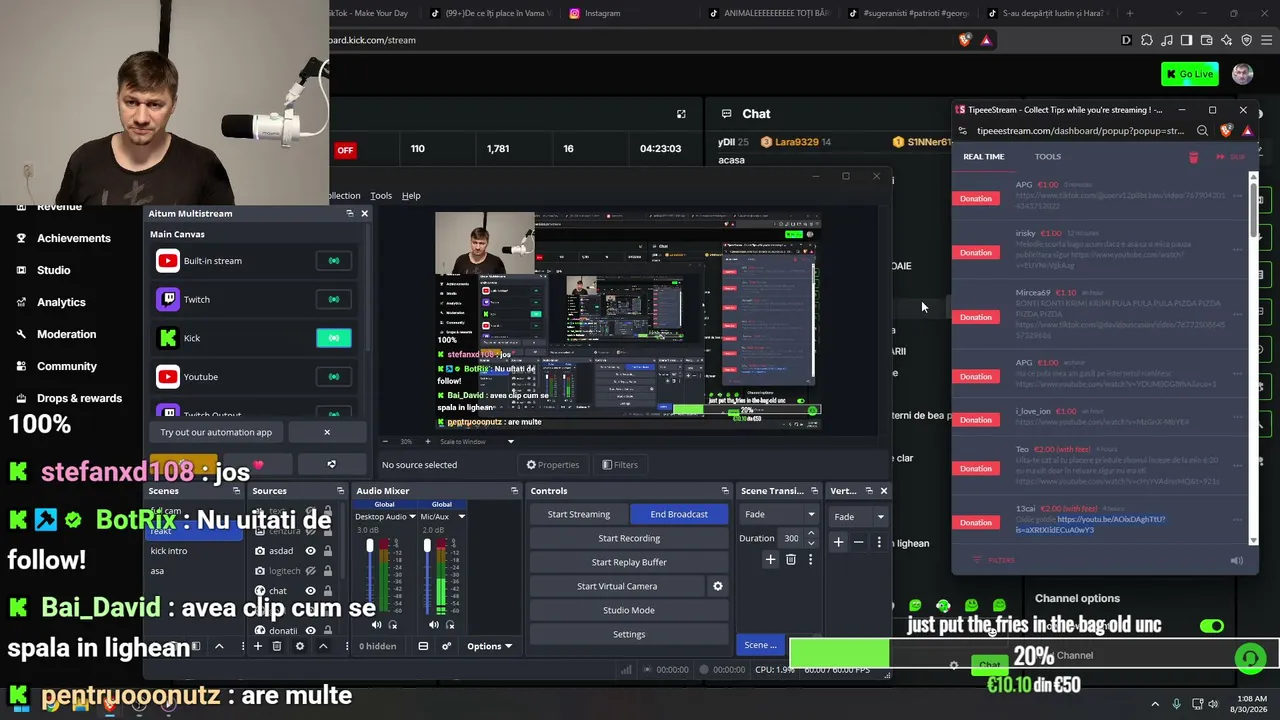Open scene transition more options menu

point(810,560)
